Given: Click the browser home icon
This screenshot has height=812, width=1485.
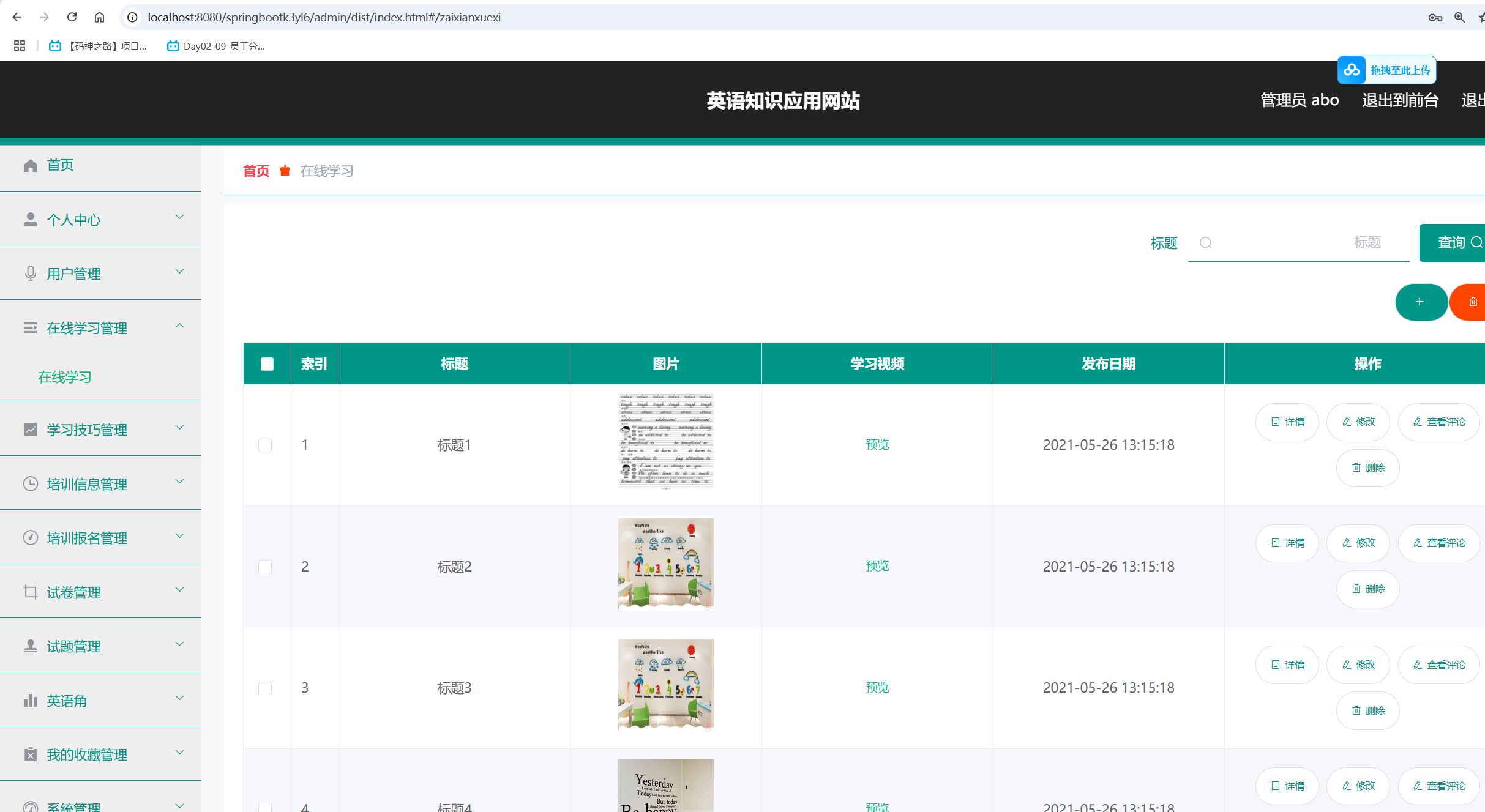Looking at the screenshot, I should [99, 17].
